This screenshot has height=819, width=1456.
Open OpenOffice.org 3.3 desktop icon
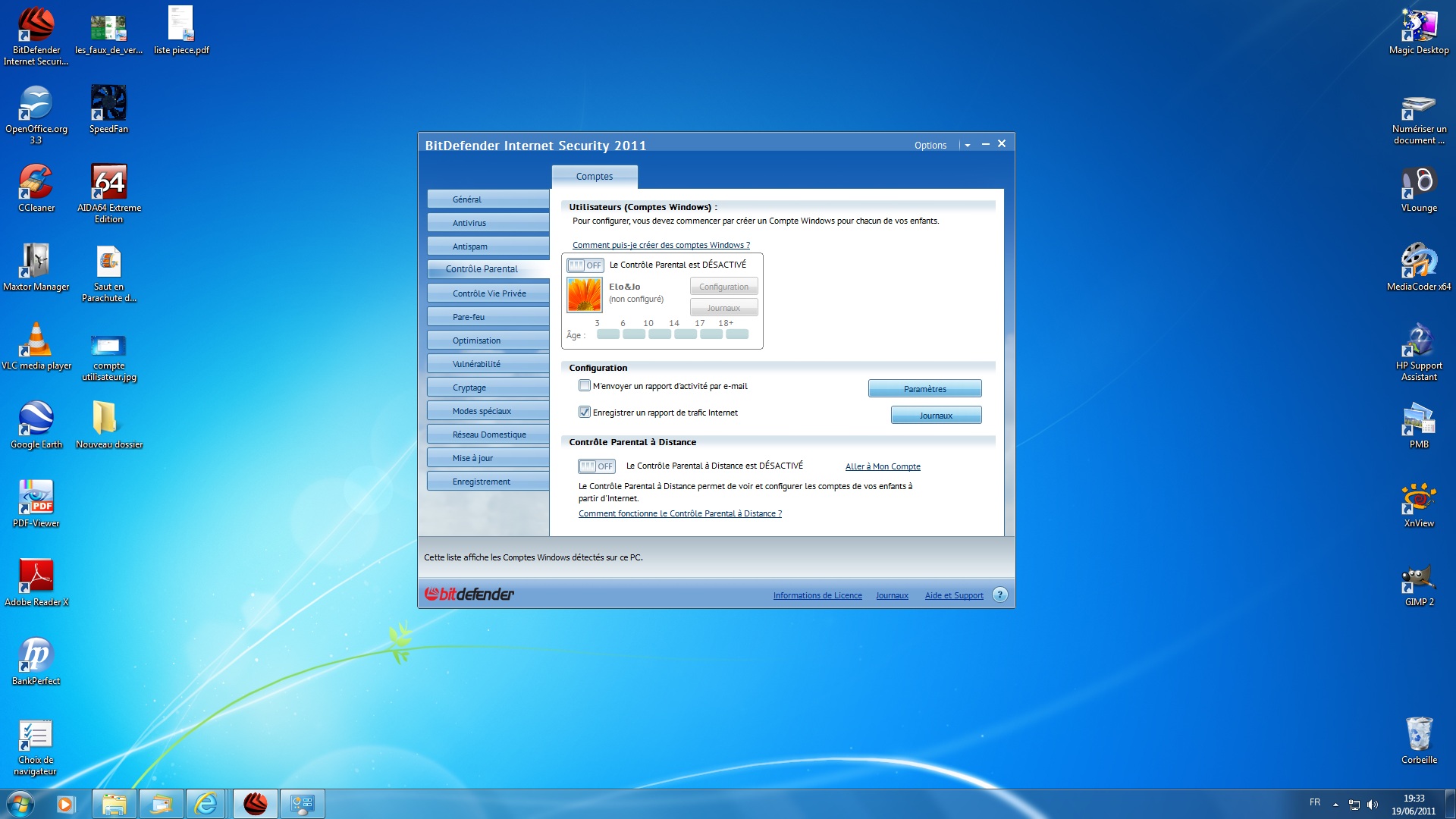pyautogui.click(x=36, y=114)
